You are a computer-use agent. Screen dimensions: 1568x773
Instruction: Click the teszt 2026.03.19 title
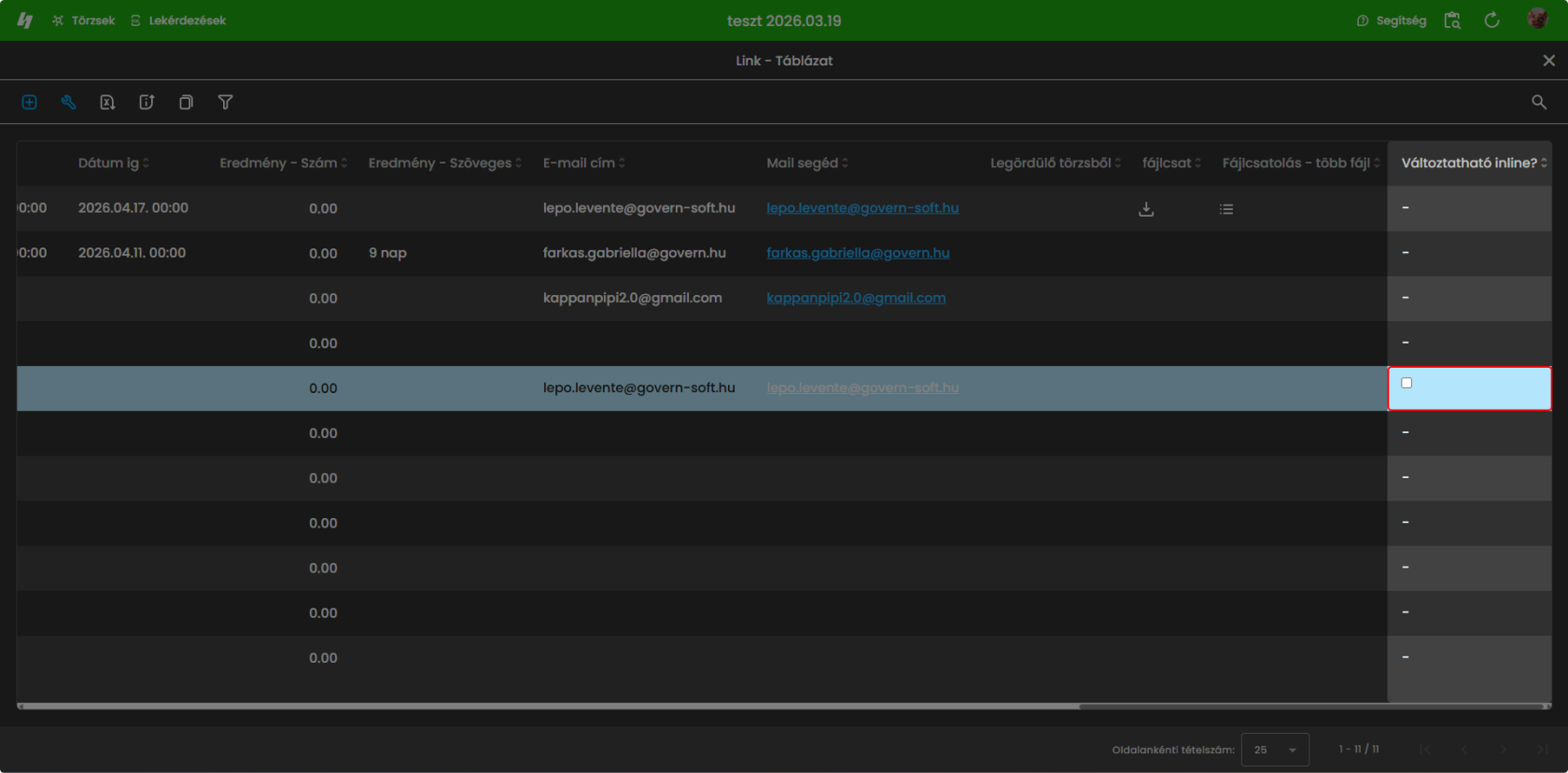(784, 21)
